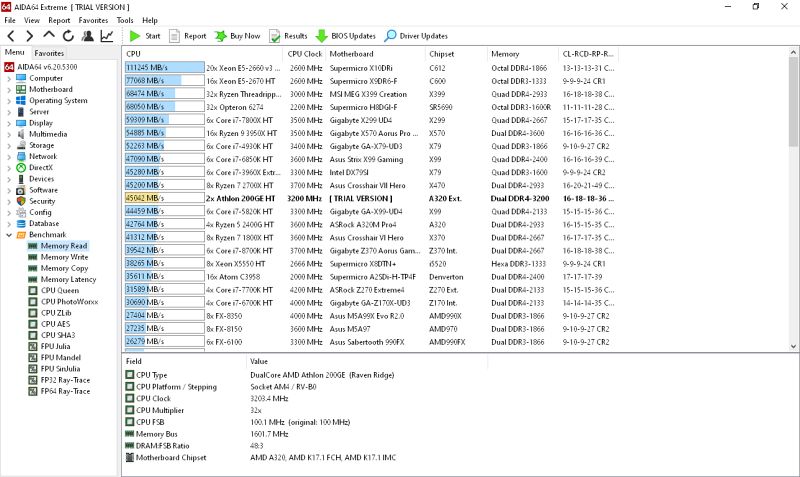Select the DirectX icon in tree
The width and height of the screenshot is (800, 477).
coord(21,168)
